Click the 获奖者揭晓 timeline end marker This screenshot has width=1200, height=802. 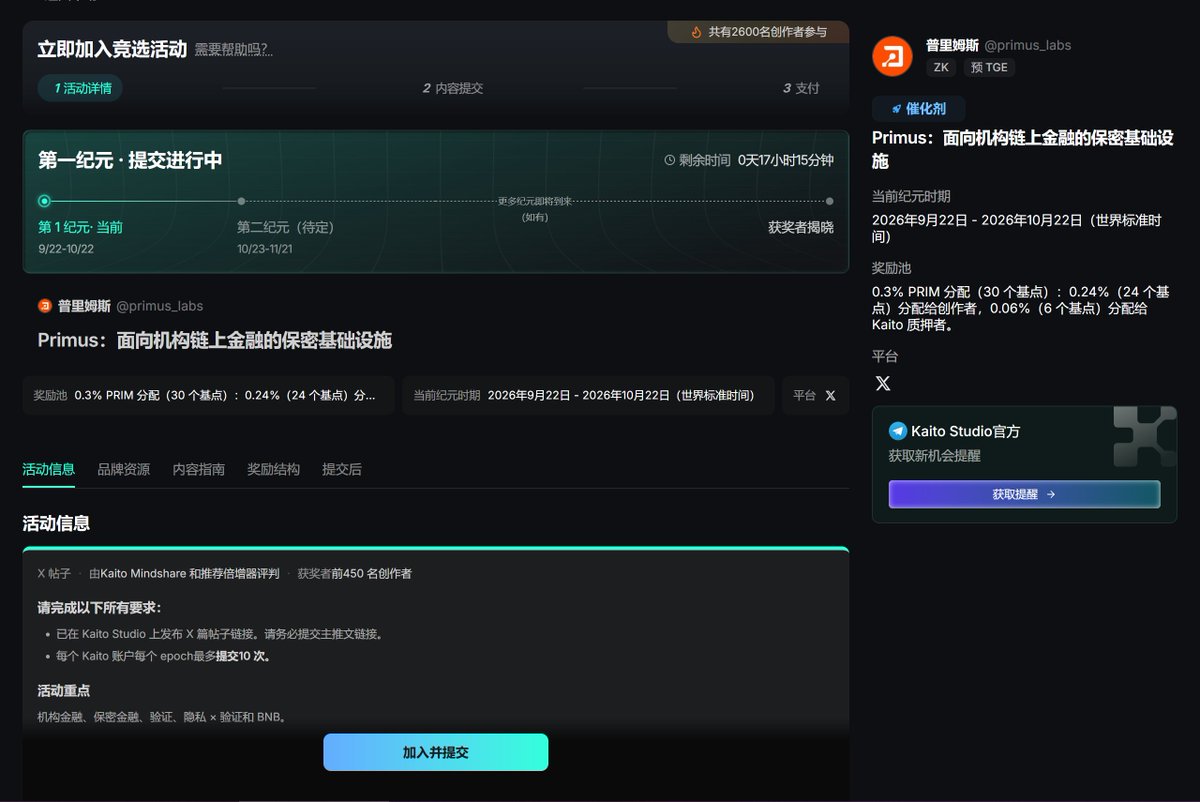tap(829, 201)
